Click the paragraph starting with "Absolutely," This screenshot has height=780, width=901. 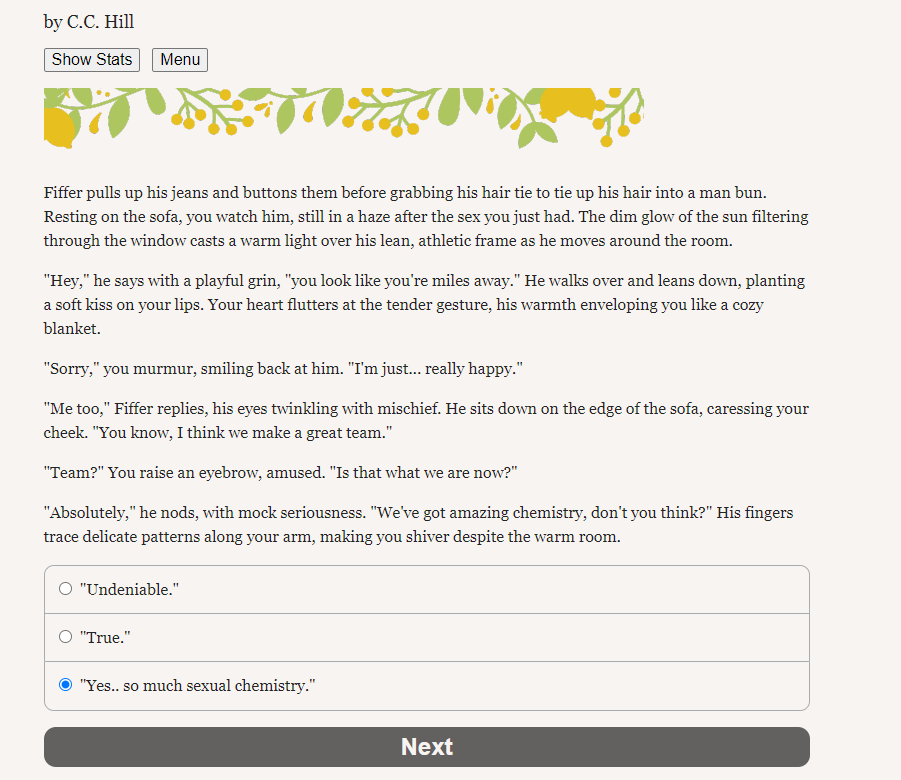[x=418, y=524]
